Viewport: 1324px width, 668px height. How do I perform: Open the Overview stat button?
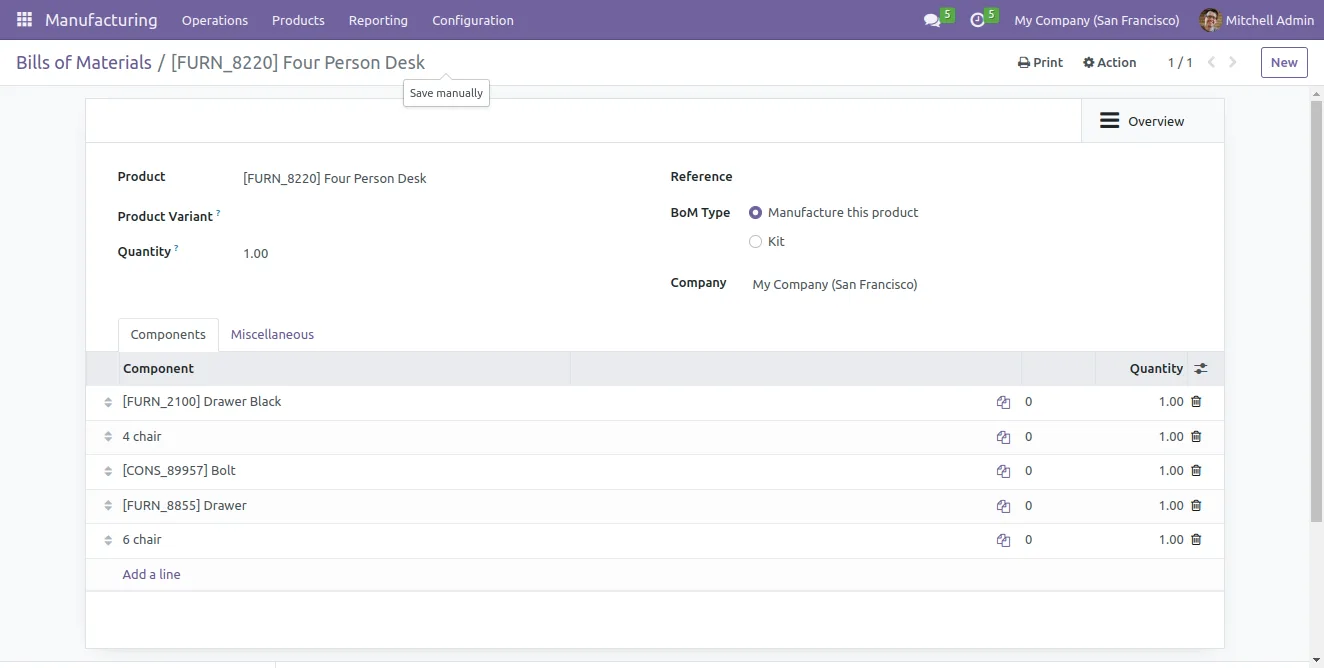[1153, 121]
